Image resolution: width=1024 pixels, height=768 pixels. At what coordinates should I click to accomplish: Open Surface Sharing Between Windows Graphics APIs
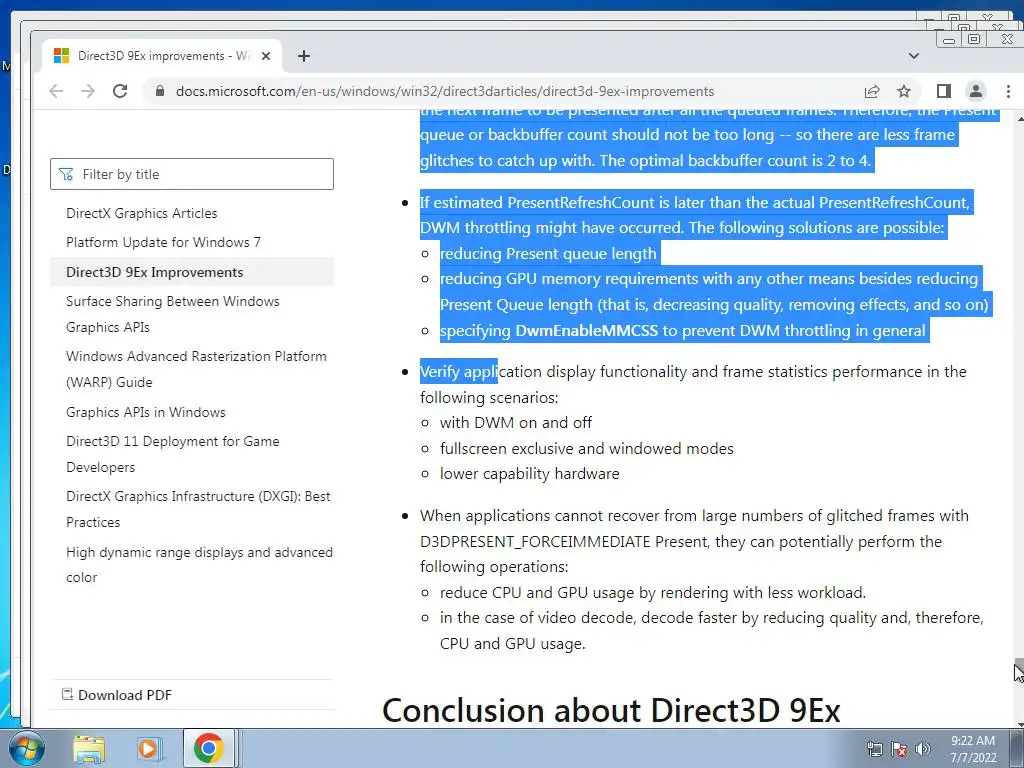(172, 314)
